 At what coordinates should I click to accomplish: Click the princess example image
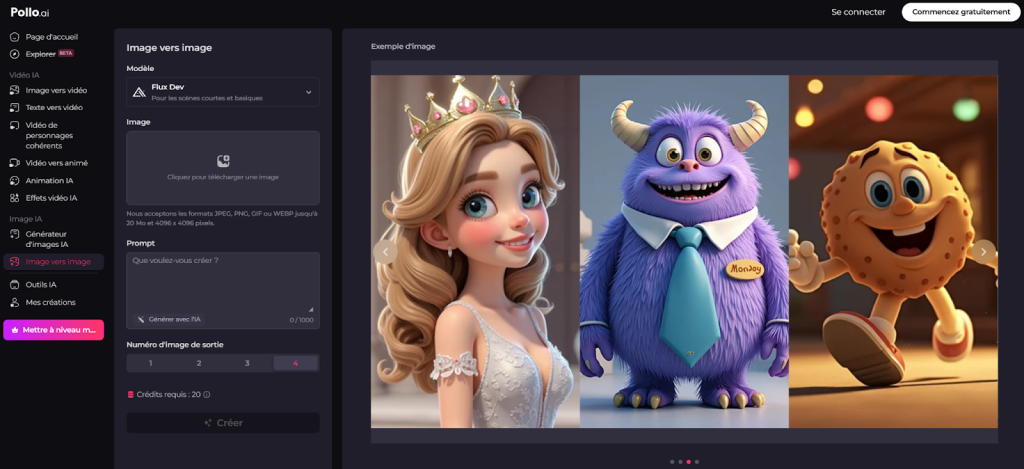(475, 251)
